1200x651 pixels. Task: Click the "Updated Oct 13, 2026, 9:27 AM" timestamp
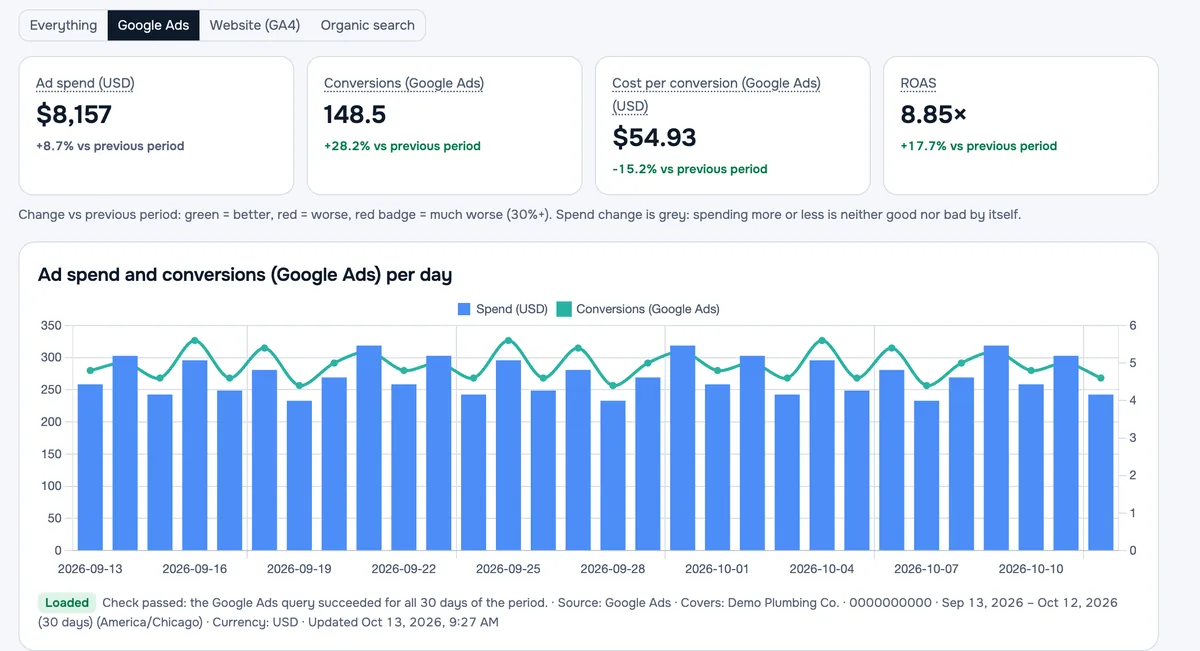[404, 622]
